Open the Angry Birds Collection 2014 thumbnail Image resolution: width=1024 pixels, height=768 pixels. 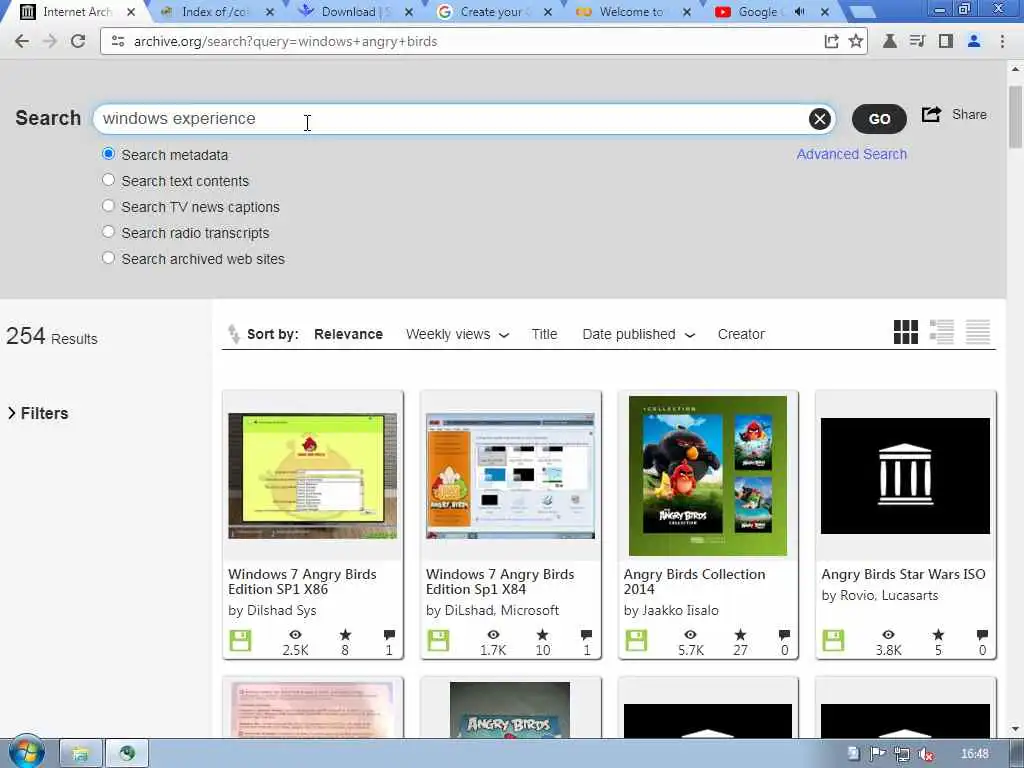[708, 475]
